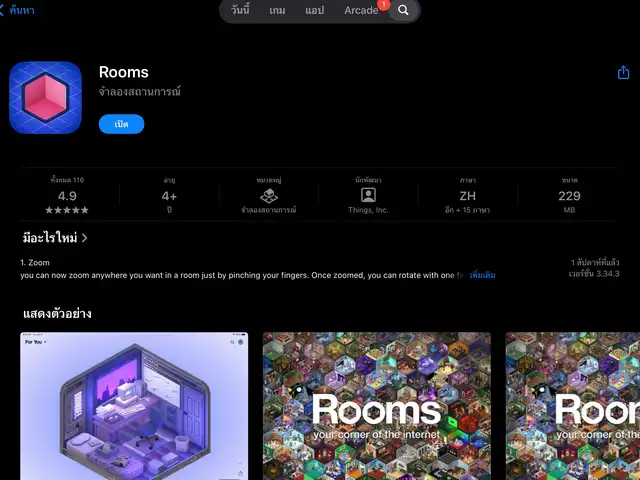Click the version 3.34.3 history text

(594, 274)
